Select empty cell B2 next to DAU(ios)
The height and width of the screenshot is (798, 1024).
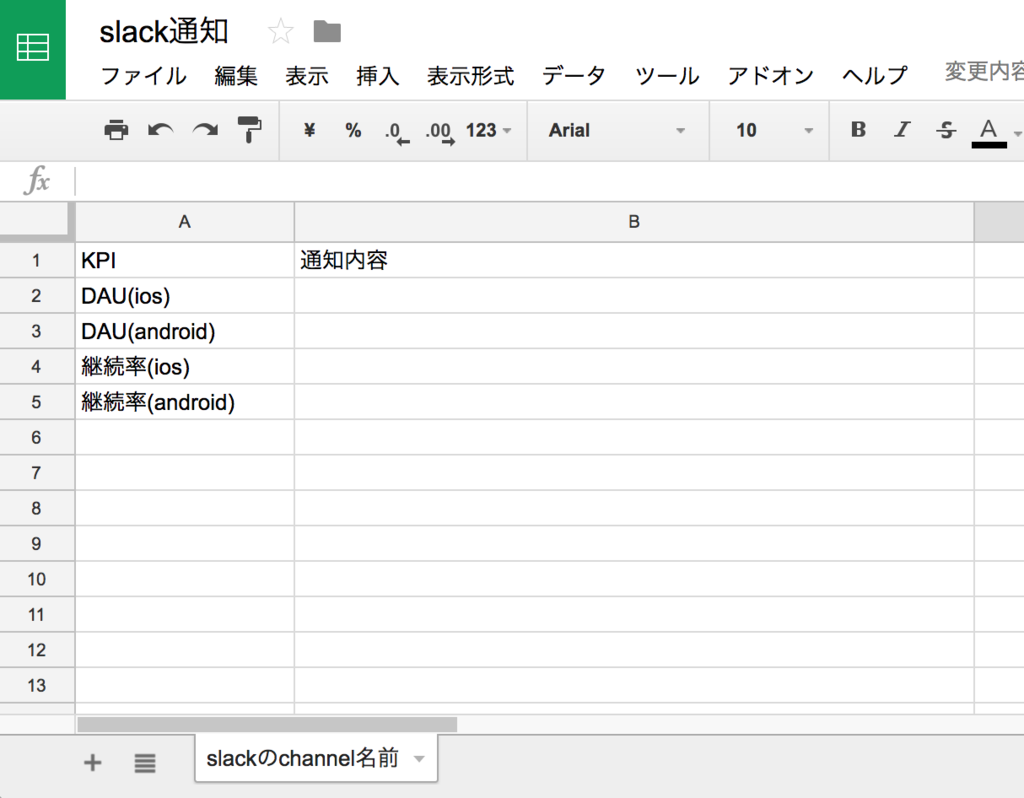pos(634,296)
